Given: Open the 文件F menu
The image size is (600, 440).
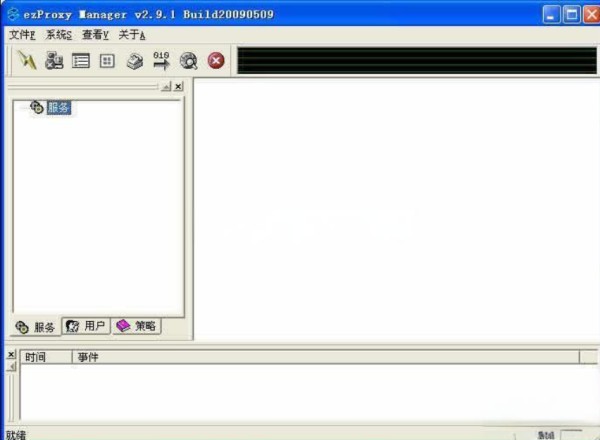Looking at the screenshot, I should click(22, 35).
